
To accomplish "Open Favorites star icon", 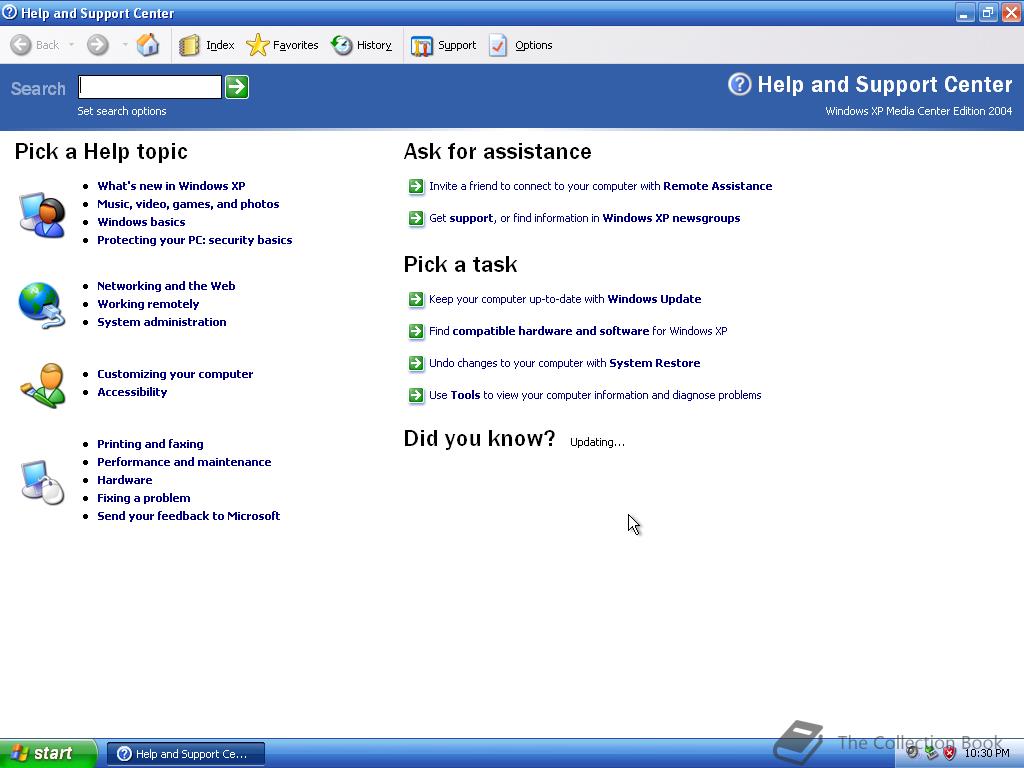I will click(x=257, y=45).
